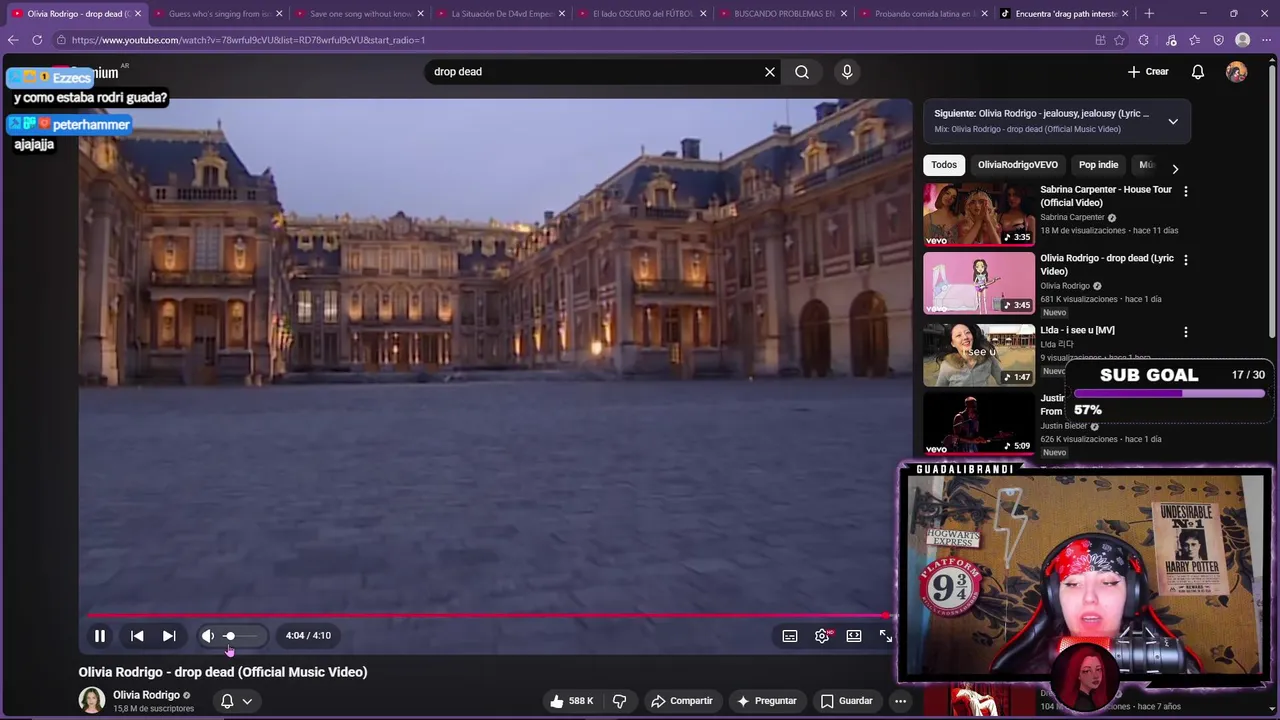Search with voice microphone
1280x720 pixels.
coord(847,72)
